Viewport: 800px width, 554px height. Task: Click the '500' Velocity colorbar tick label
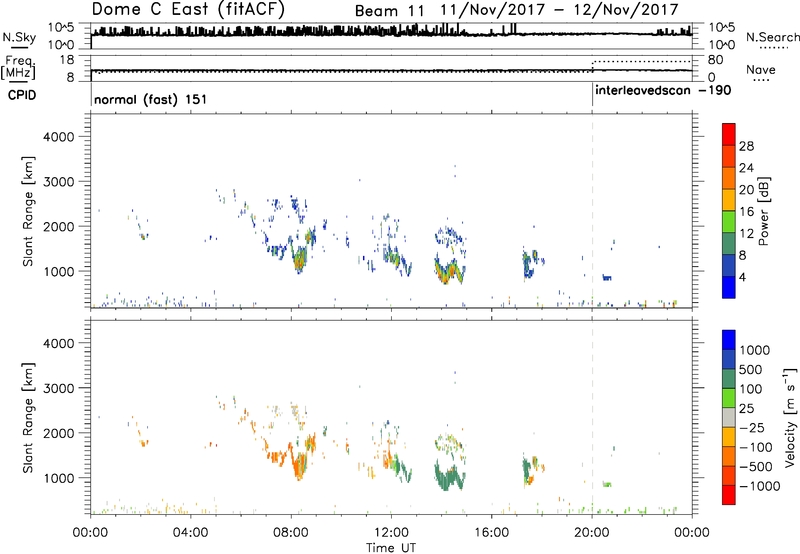[751, 370]
